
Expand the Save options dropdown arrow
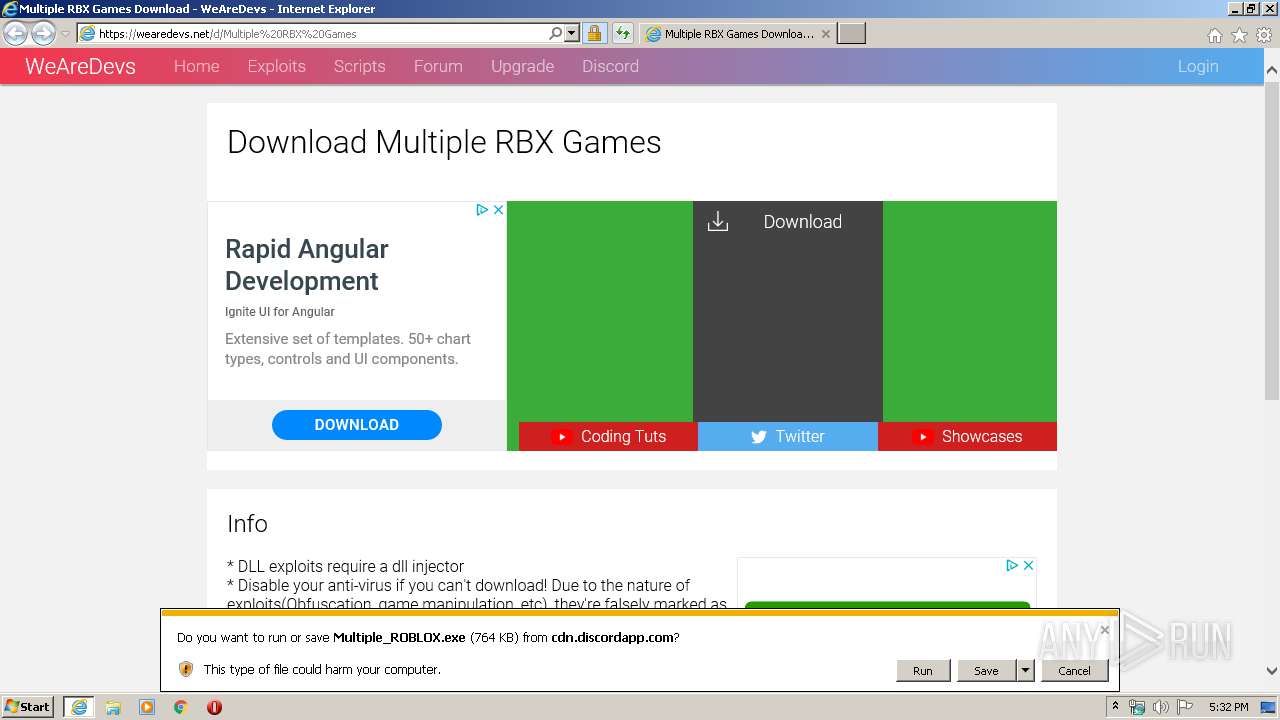(x=1025, y=671)
